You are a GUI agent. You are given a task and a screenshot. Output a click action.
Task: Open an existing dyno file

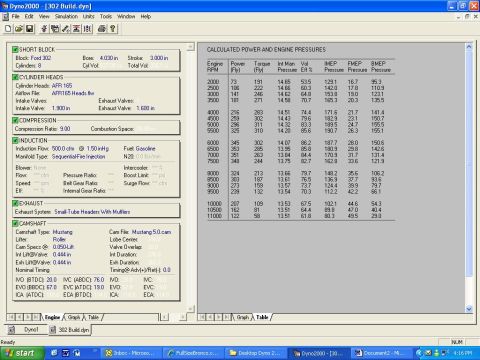19,29
